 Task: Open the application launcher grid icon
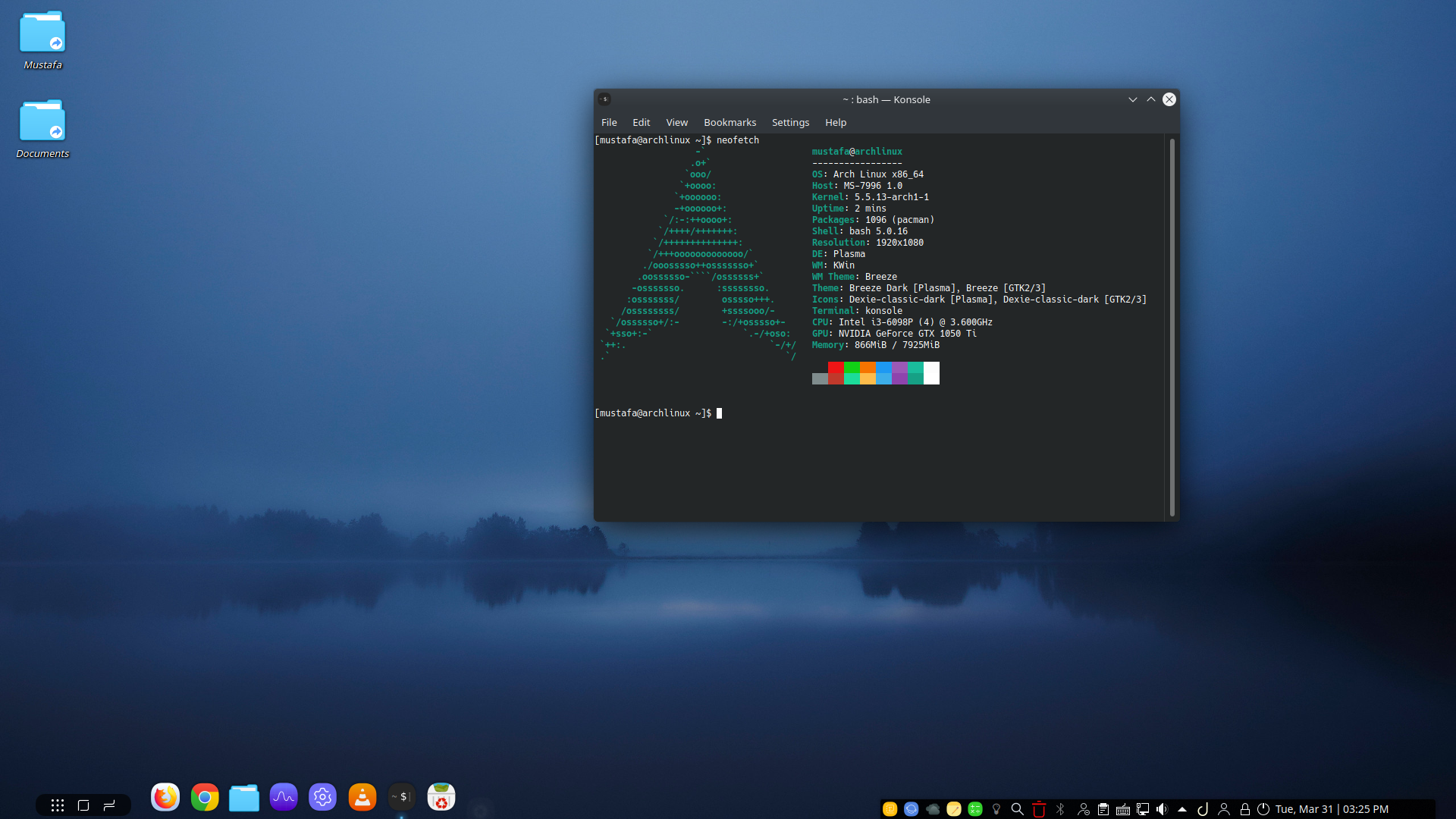point(58,805)
